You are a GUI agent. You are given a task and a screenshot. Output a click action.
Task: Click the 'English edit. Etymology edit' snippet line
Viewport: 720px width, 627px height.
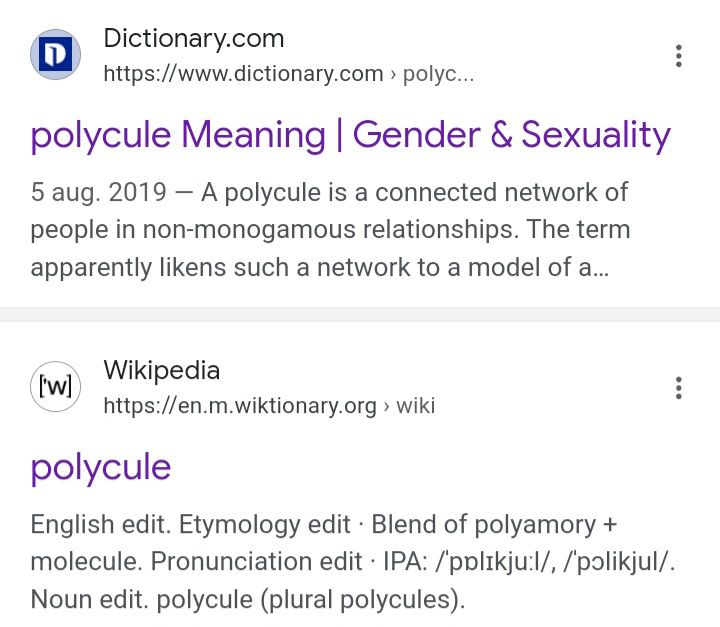[190, 524]
